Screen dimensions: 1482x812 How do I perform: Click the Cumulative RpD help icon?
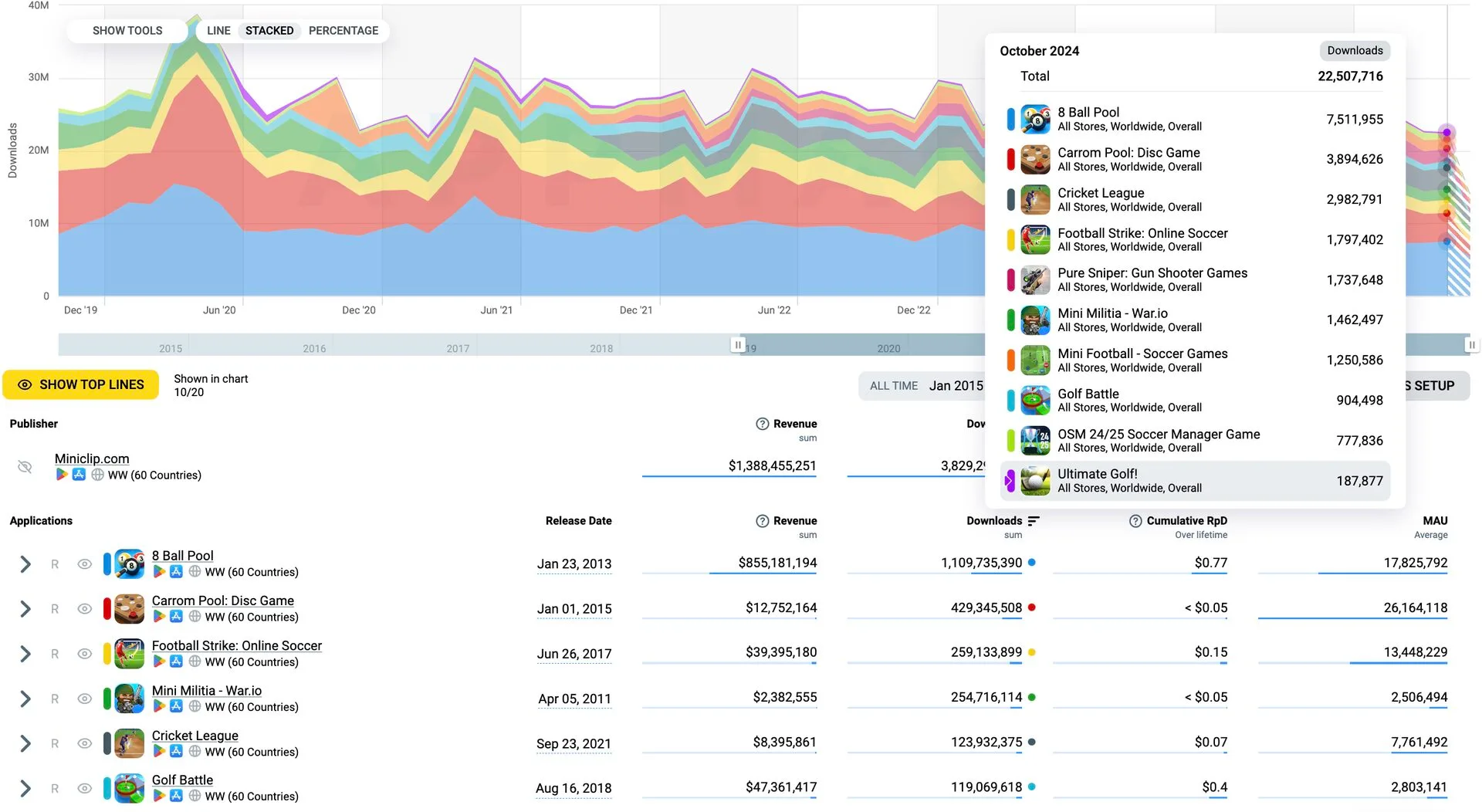click(x=1135, y=521)
